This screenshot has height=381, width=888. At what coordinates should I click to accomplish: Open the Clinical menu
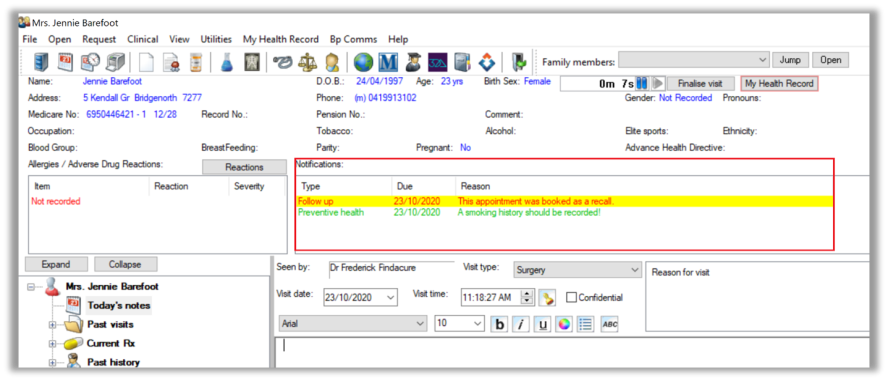coord(143,39)
